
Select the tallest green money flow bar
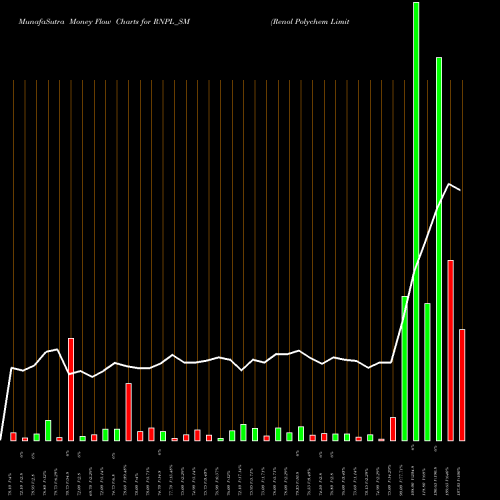(x=416, y=221)
